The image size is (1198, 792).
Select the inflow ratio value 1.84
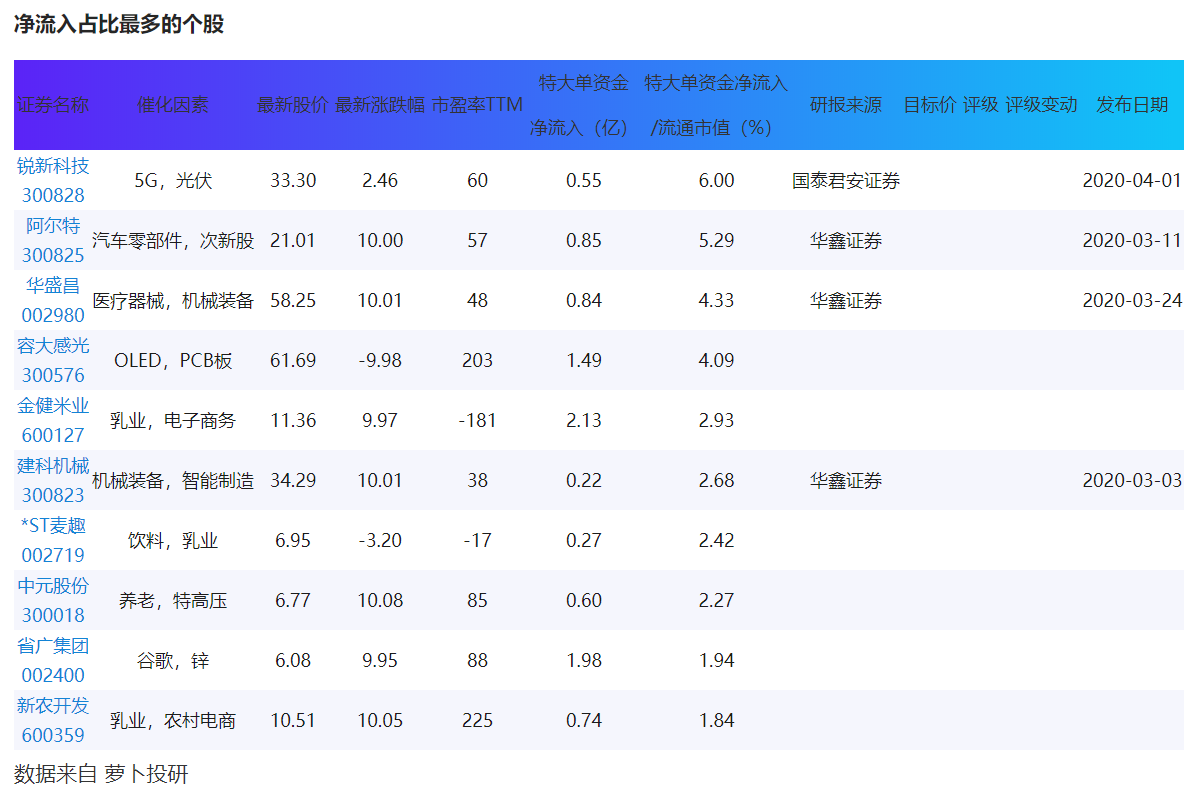pos(716,720)
